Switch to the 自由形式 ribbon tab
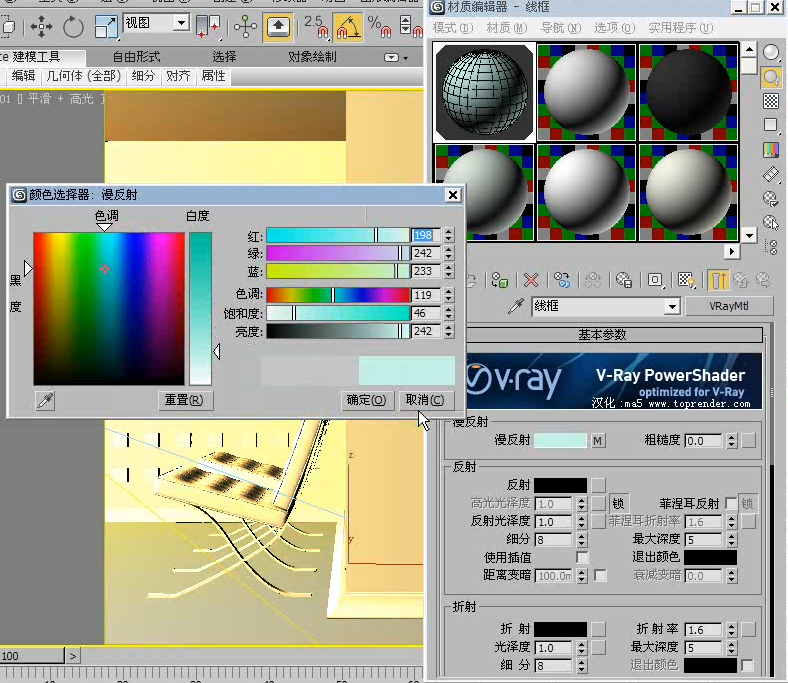Viewport: 788px width, 683px height. [x=136, y=57]
